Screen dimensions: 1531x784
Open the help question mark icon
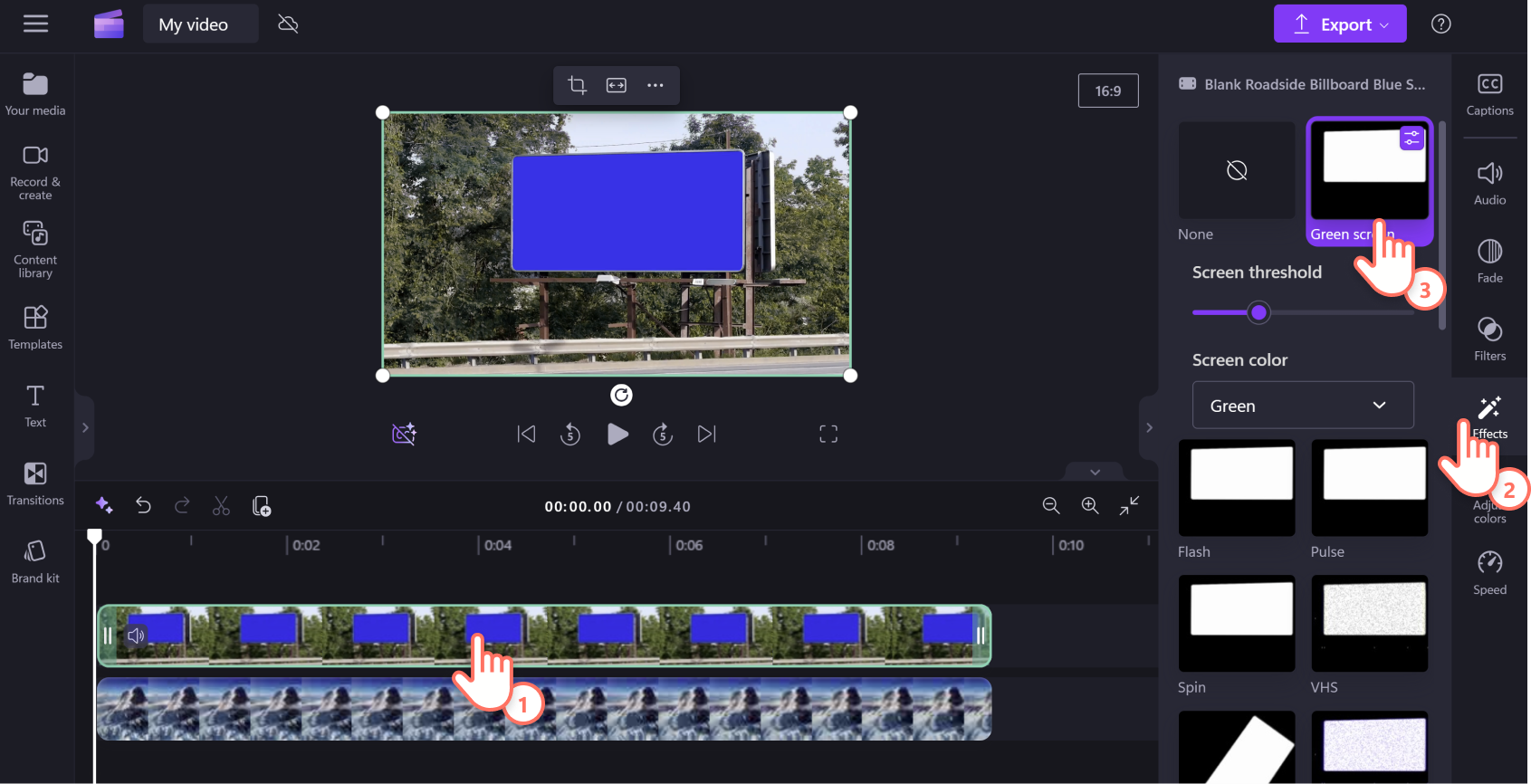(x=1440, y=24)
